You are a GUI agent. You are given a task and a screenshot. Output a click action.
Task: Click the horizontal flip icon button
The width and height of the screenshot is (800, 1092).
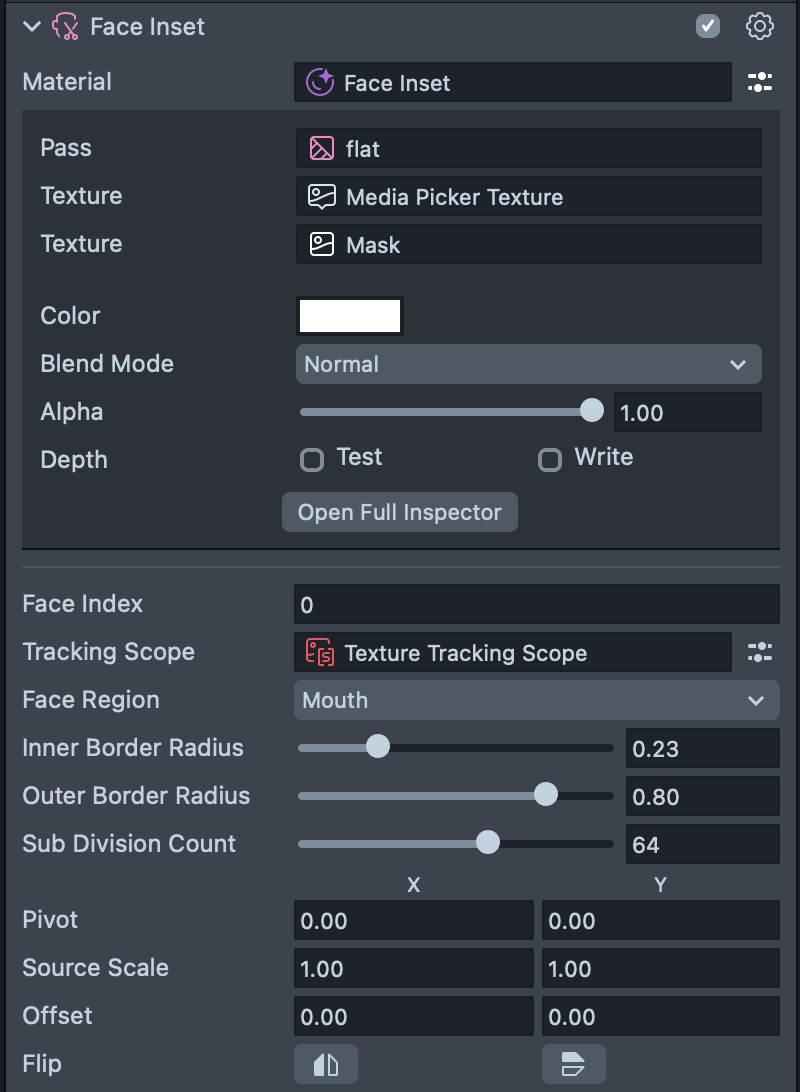coord(326,1064)
